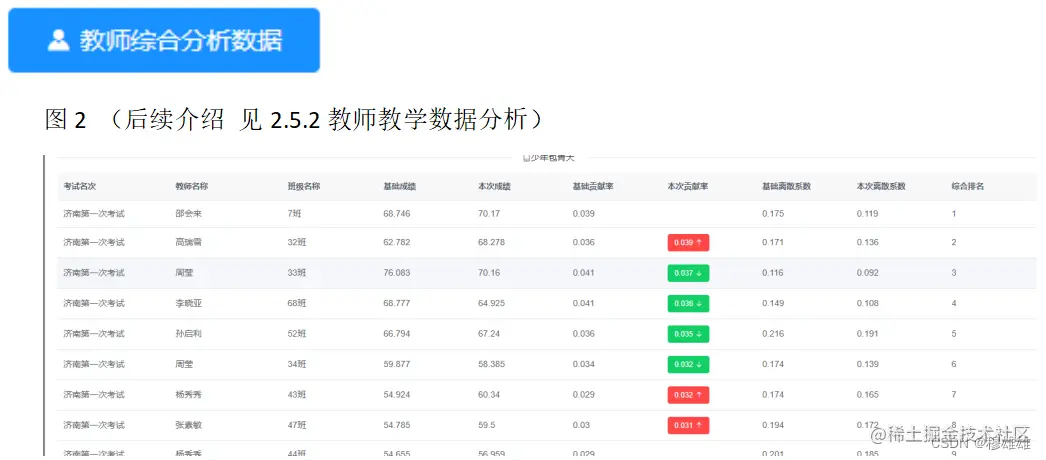1046x460 pixels.
Task: Click the 教师名称 column header
Action: point(191,186)
